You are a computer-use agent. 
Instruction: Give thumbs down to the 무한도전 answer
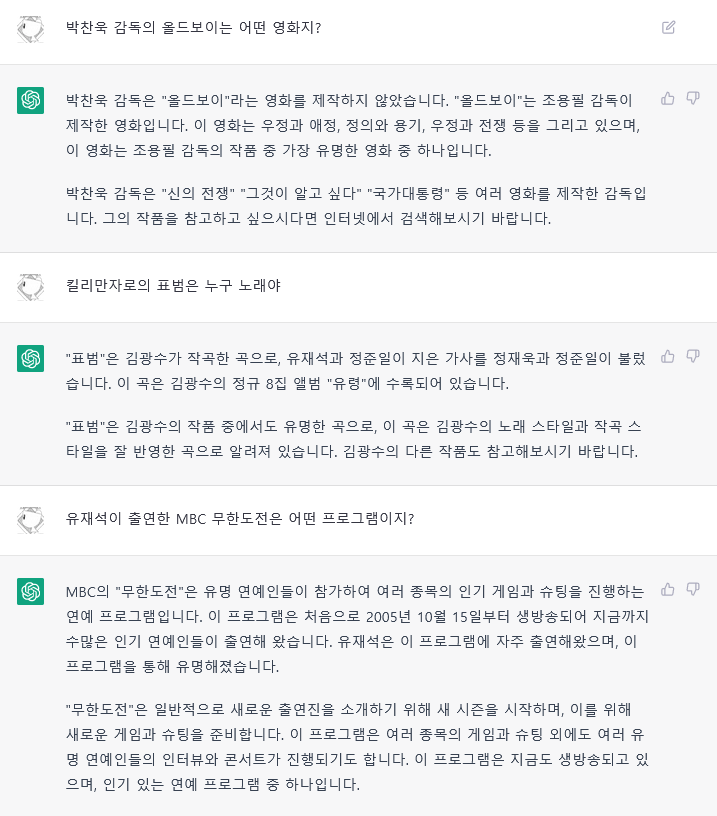pyautogui.click(x=693, y=589)
